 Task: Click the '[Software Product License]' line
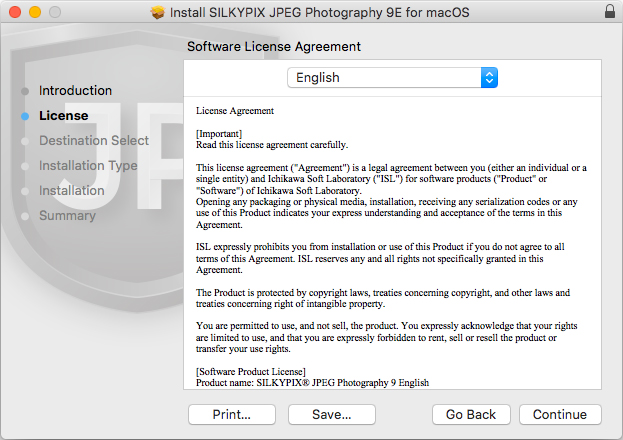[251, 372]
